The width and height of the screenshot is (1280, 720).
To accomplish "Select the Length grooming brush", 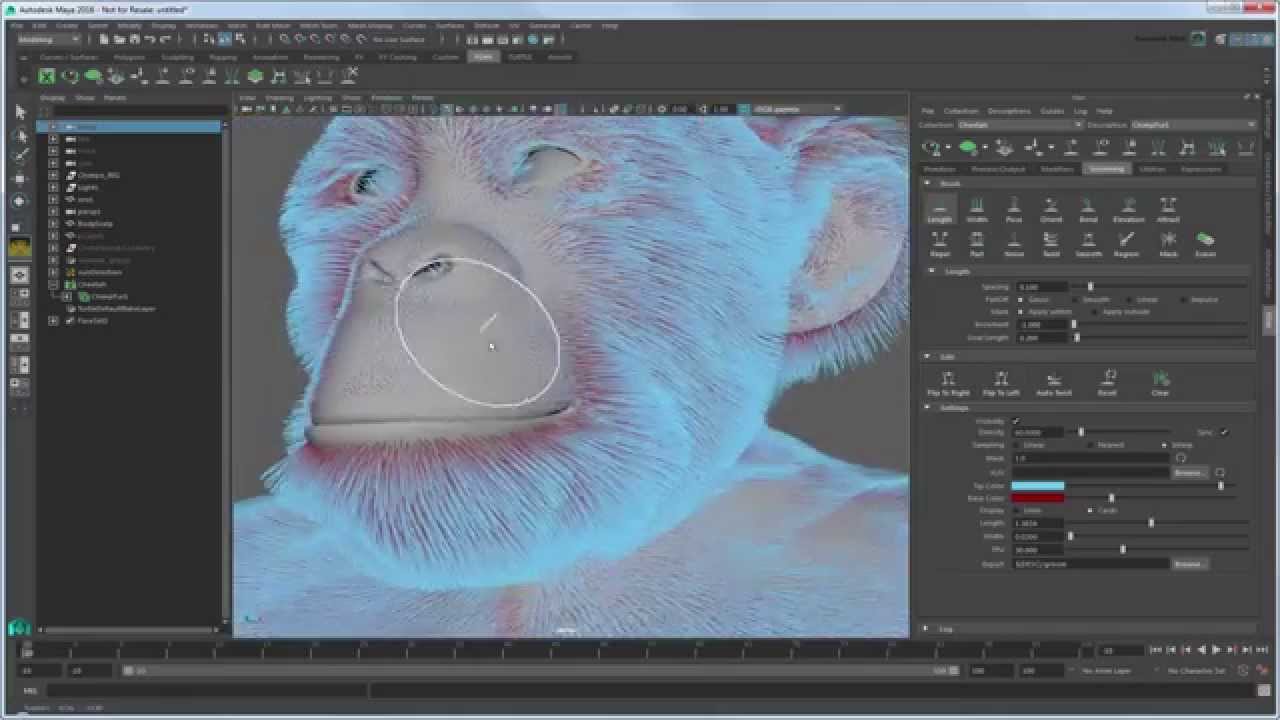I will point(940,209).
